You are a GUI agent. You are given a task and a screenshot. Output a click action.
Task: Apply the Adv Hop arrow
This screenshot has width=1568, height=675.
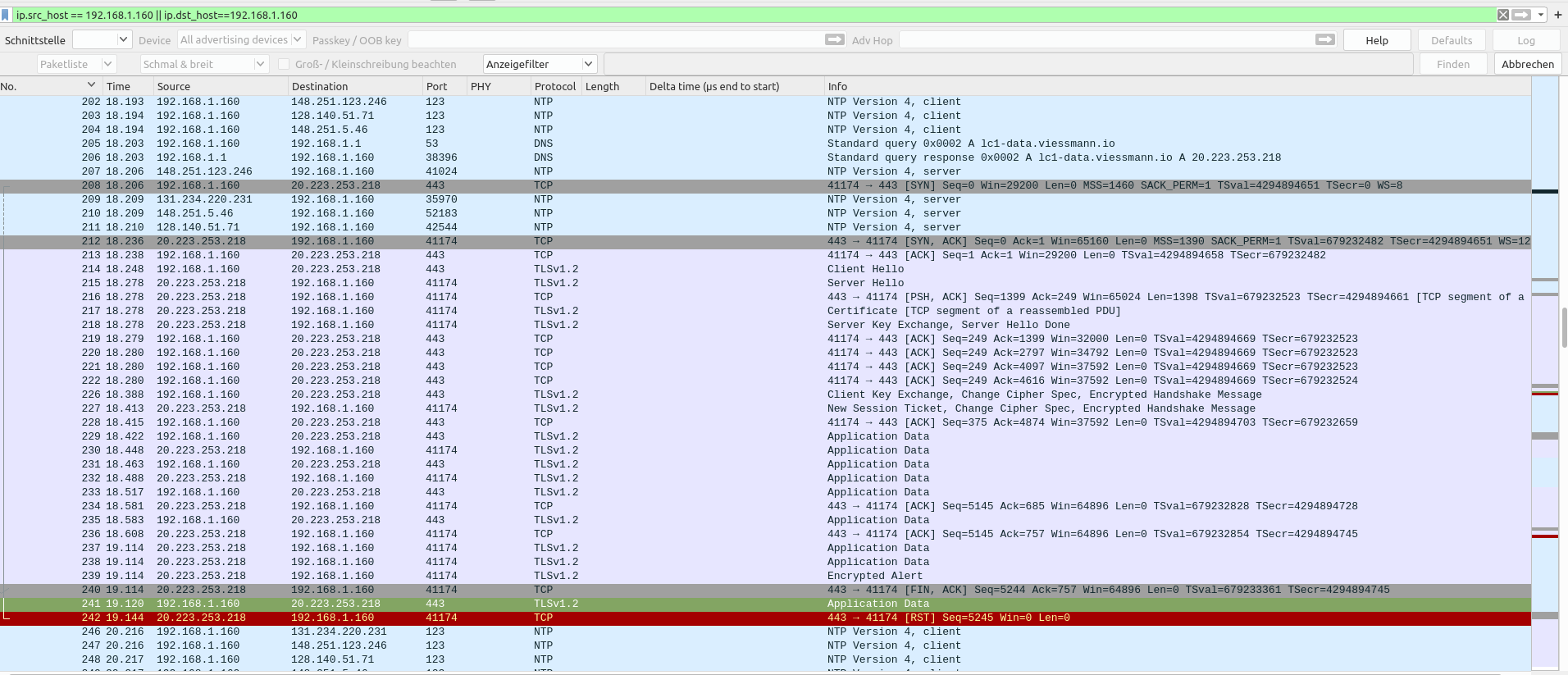(1325, 39)
